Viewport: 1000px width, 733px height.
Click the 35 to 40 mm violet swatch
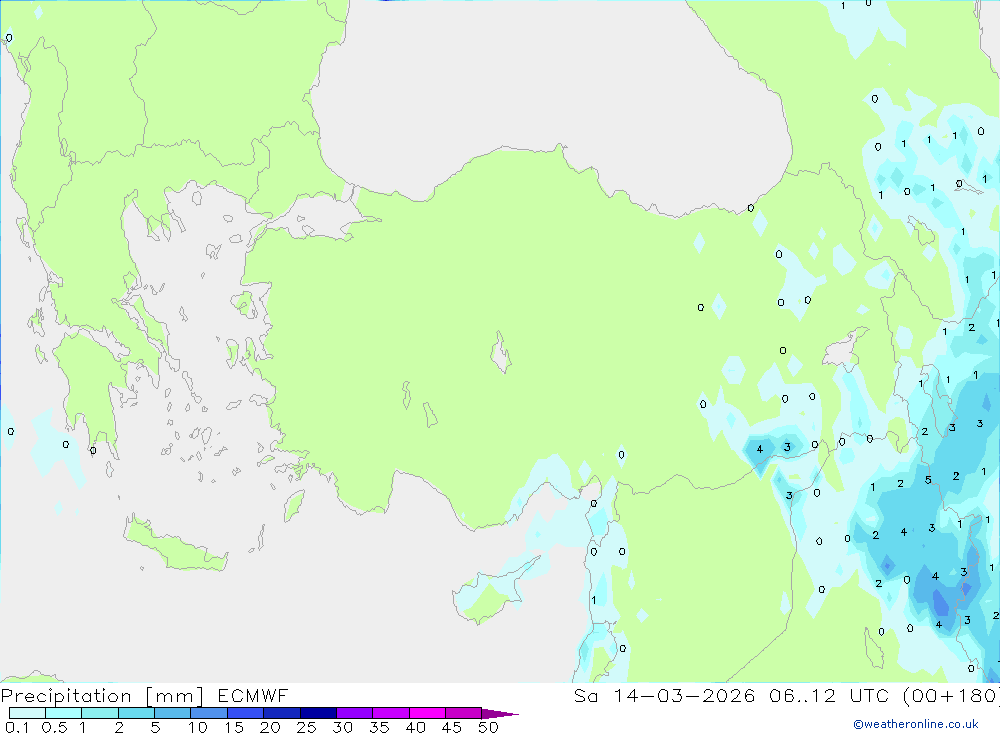(391, 713)
